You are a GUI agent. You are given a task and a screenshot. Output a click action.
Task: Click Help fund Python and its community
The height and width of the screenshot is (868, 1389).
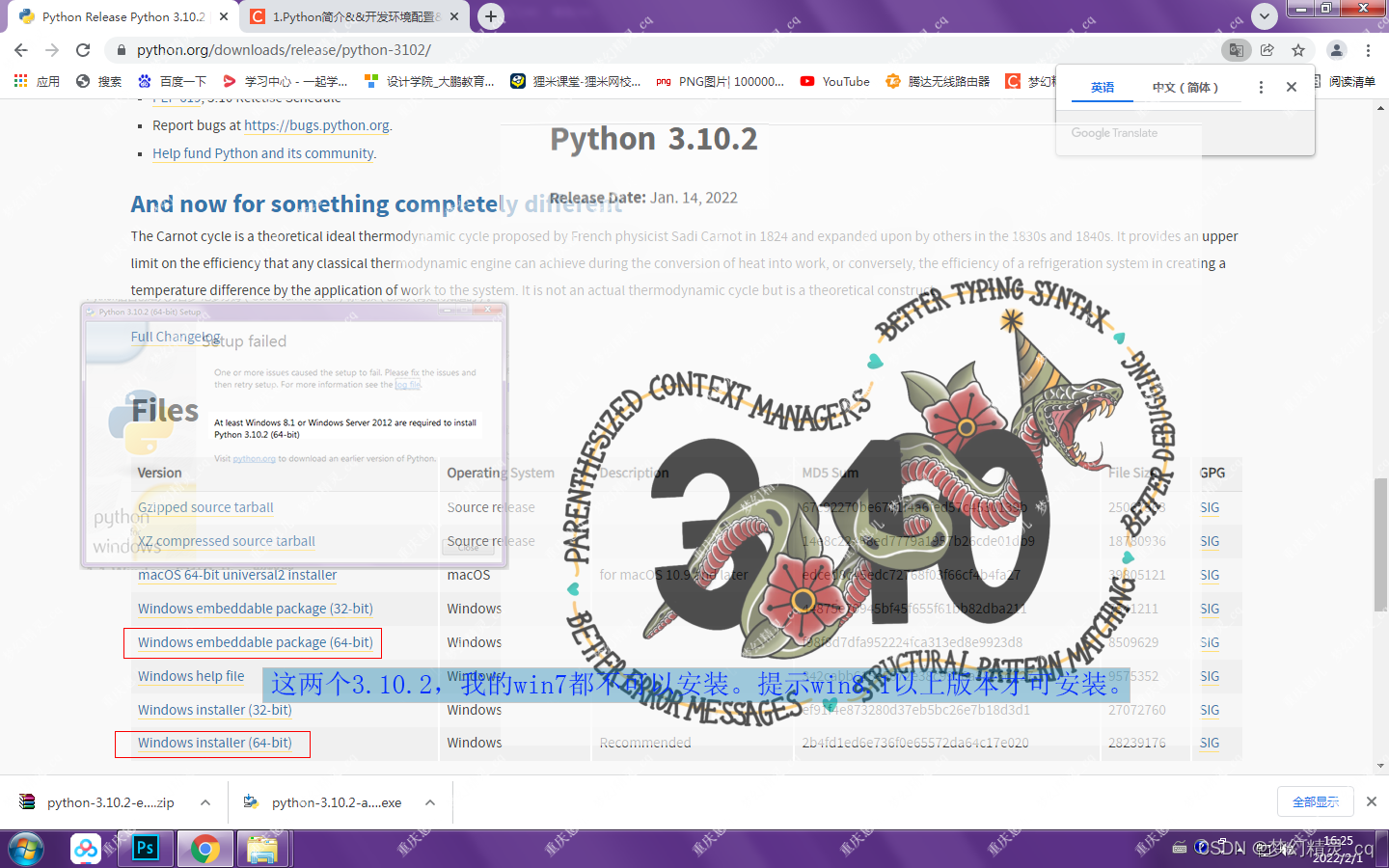click(263, 153)
